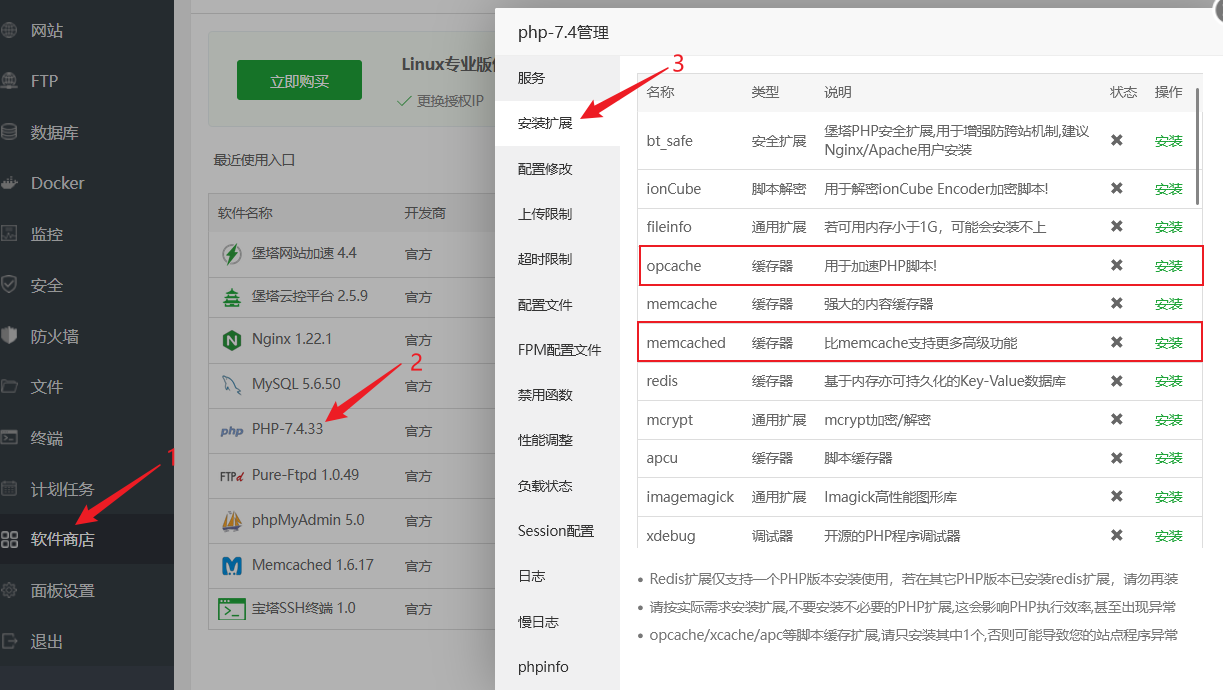This screenshot has height=690, width=1223.
Task: Click the 面板设置 gear icon
Action: pyautogui.click(x=9, y=591)
